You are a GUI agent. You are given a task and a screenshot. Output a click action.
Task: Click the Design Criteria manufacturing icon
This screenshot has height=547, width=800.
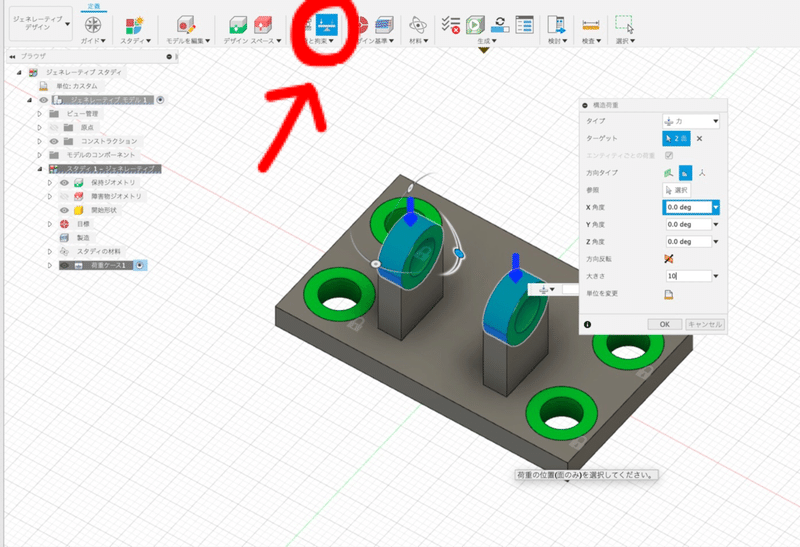click(384, 24)
